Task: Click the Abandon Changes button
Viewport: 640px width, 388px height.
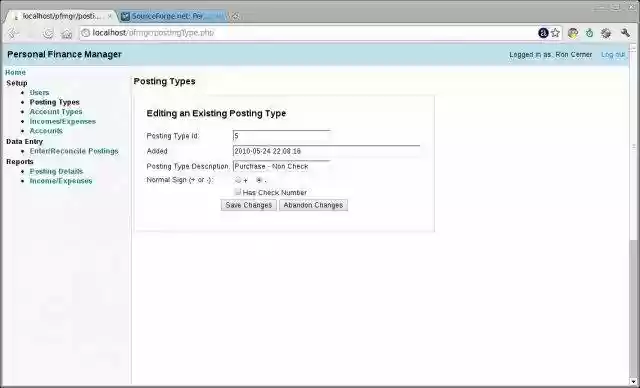Action: (313, 205)
